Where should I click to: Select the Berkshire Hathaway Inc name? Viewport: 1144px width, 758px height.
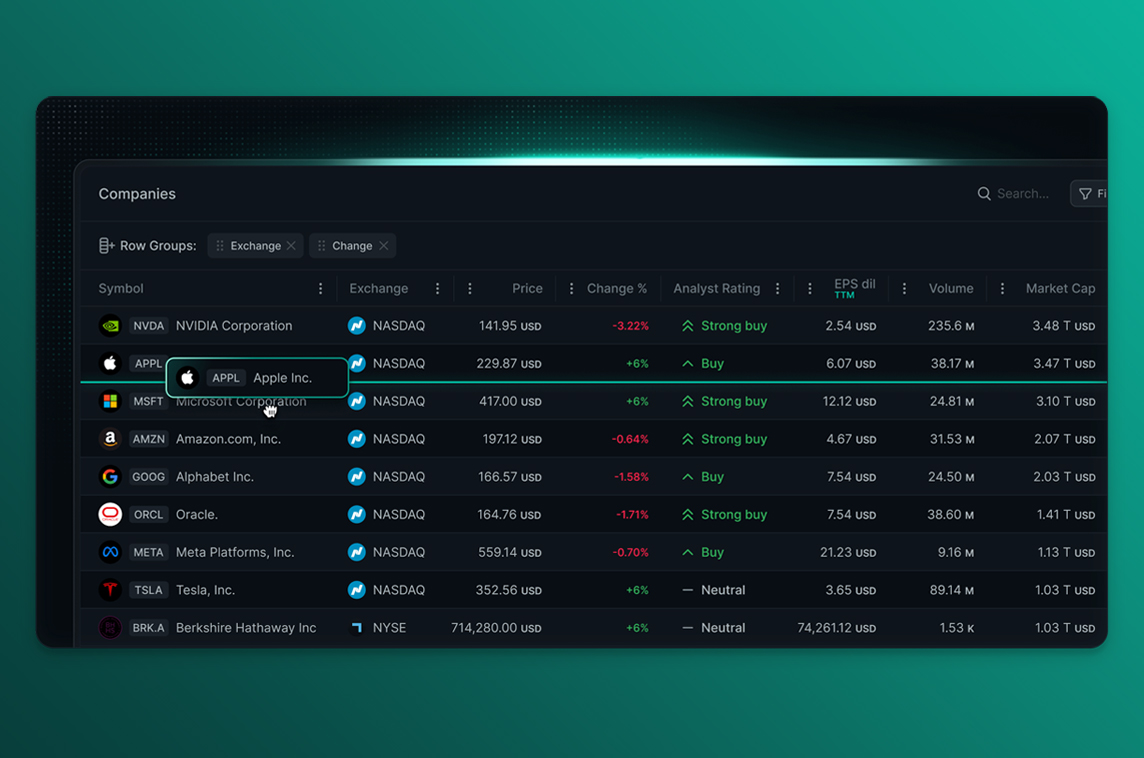click(246, 627)
